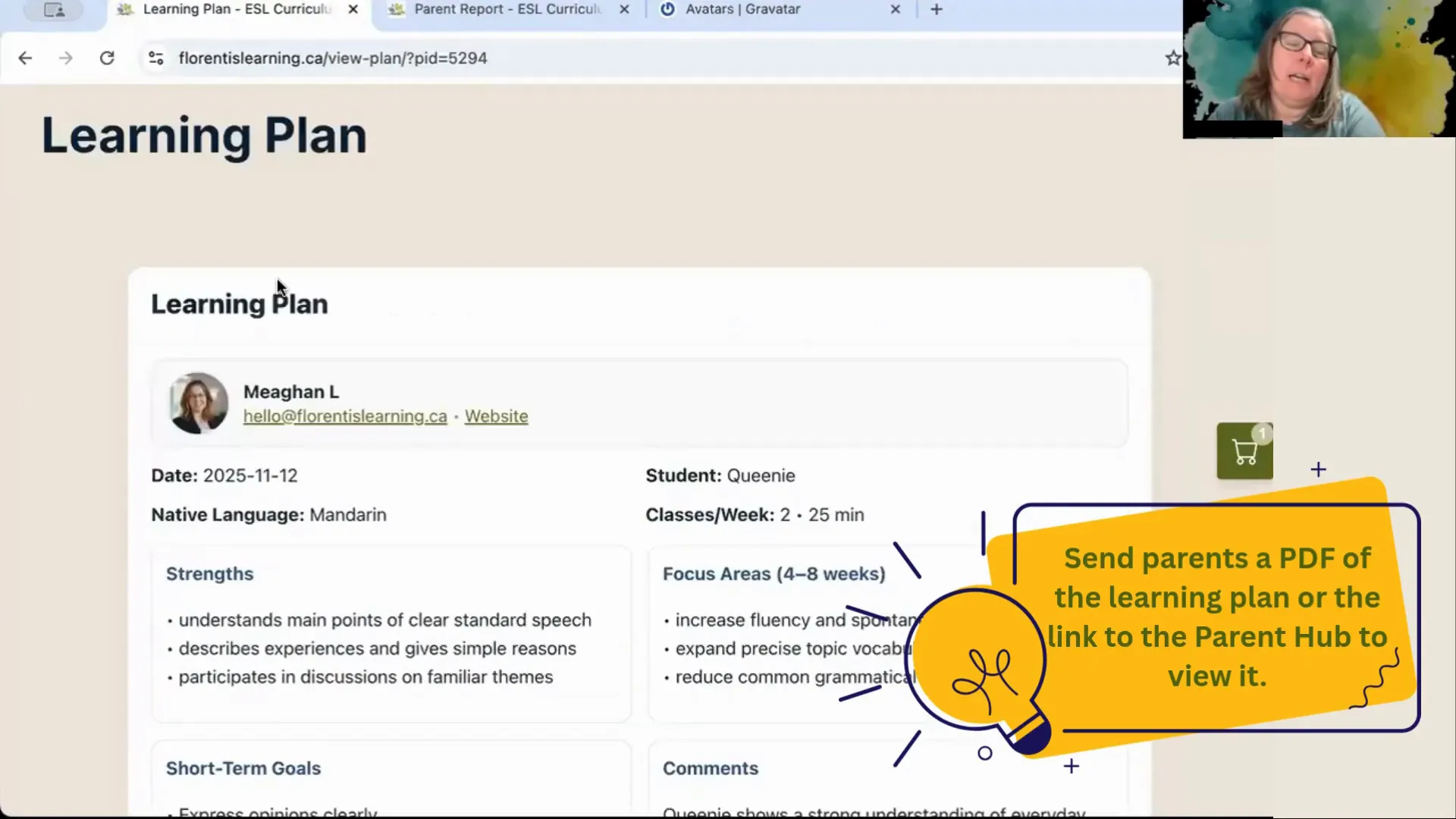Open a new browser tab with the plus
This screenshot has width=1456, height=819.
(936, 10)
